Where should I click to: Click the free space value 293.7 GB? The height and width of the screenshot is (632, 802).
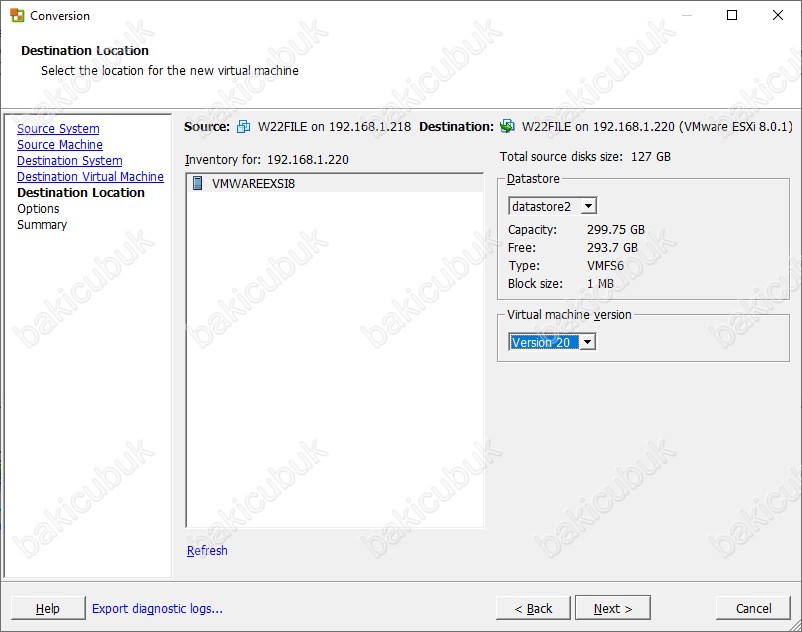pos(612,247)
